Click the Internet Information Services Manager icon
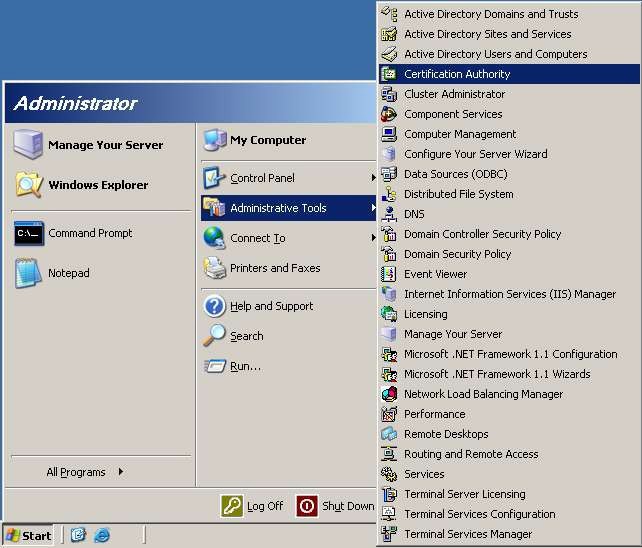 point(389,294)
